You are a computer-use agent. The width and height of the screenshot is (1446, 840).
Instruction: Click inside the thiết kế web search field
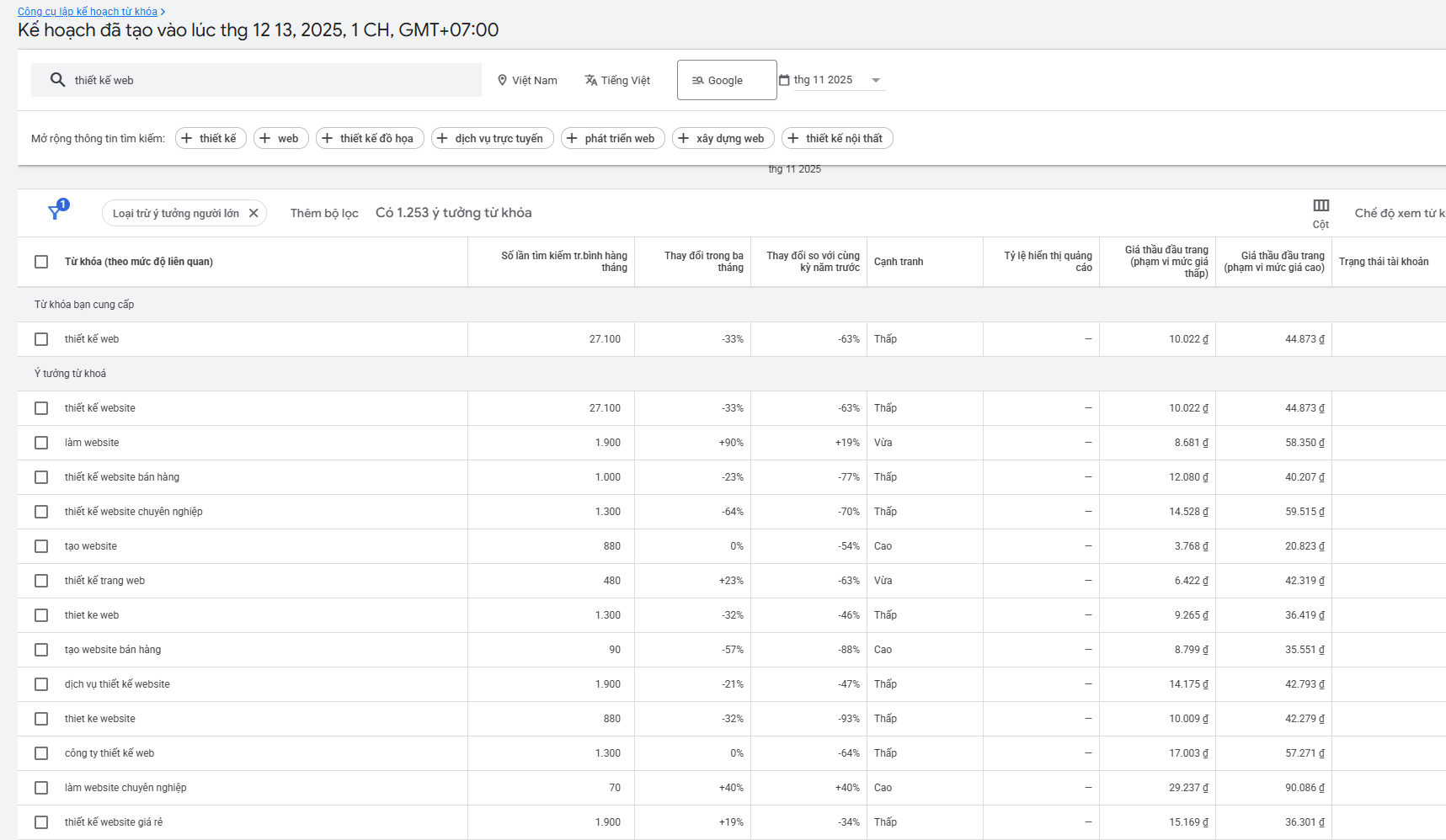[x=253, y=80]
